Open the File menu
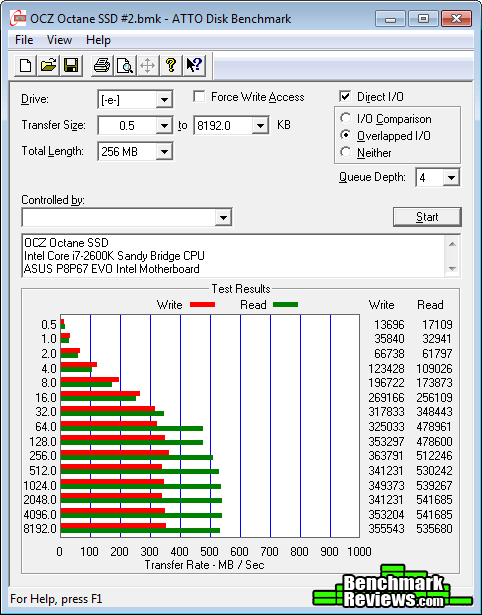The width and height of the screenshot is (482, 615). (24, 40)
